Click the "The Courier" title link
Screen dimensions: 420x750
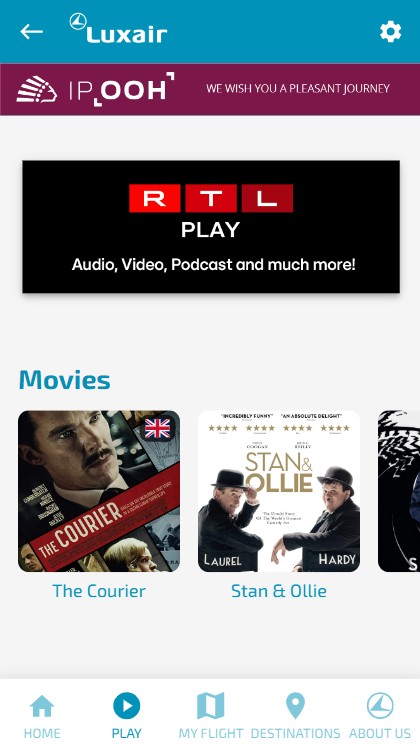pyautogui.click(x=99, y=591)
